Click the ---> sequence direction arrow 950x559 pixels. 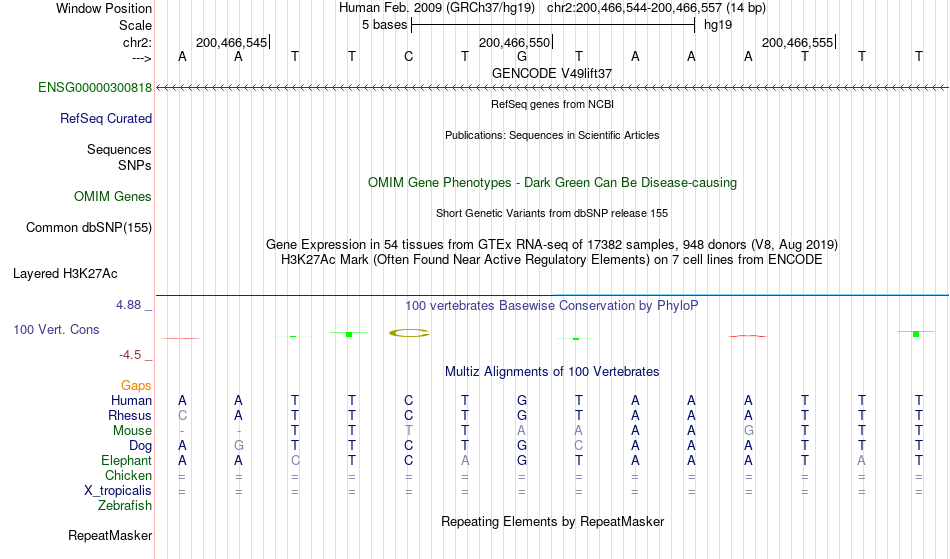142,58
